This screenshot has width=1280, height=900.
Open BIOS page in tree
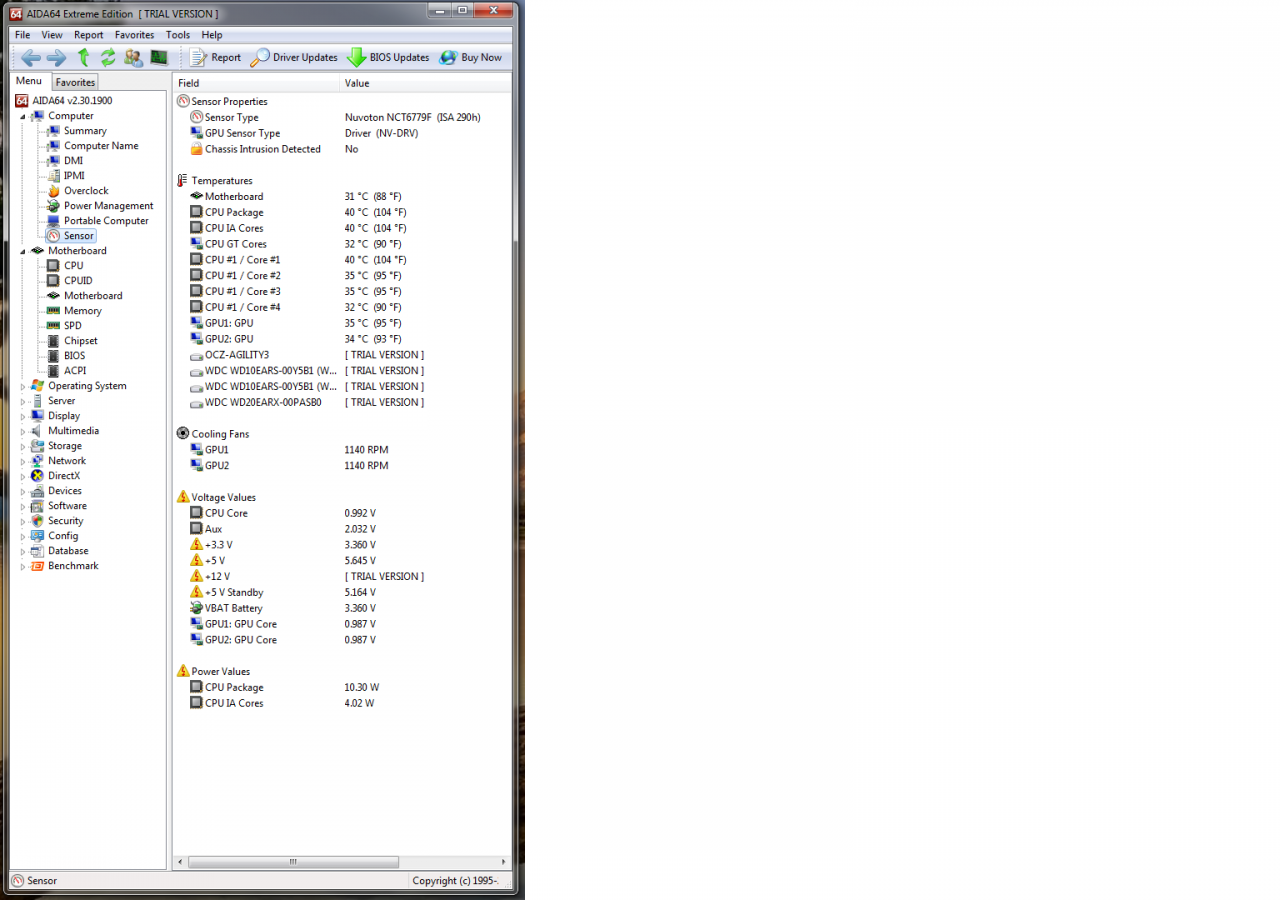[x=74, y=356]
